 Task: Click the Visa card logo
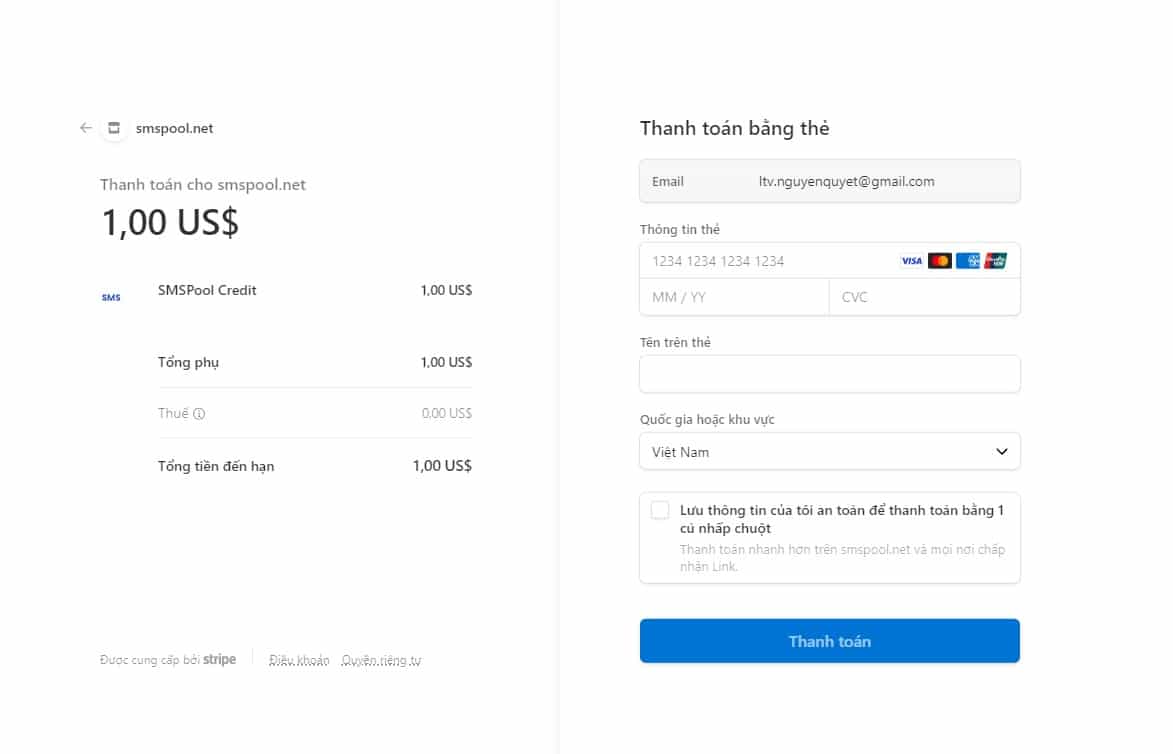click(911, 261)
